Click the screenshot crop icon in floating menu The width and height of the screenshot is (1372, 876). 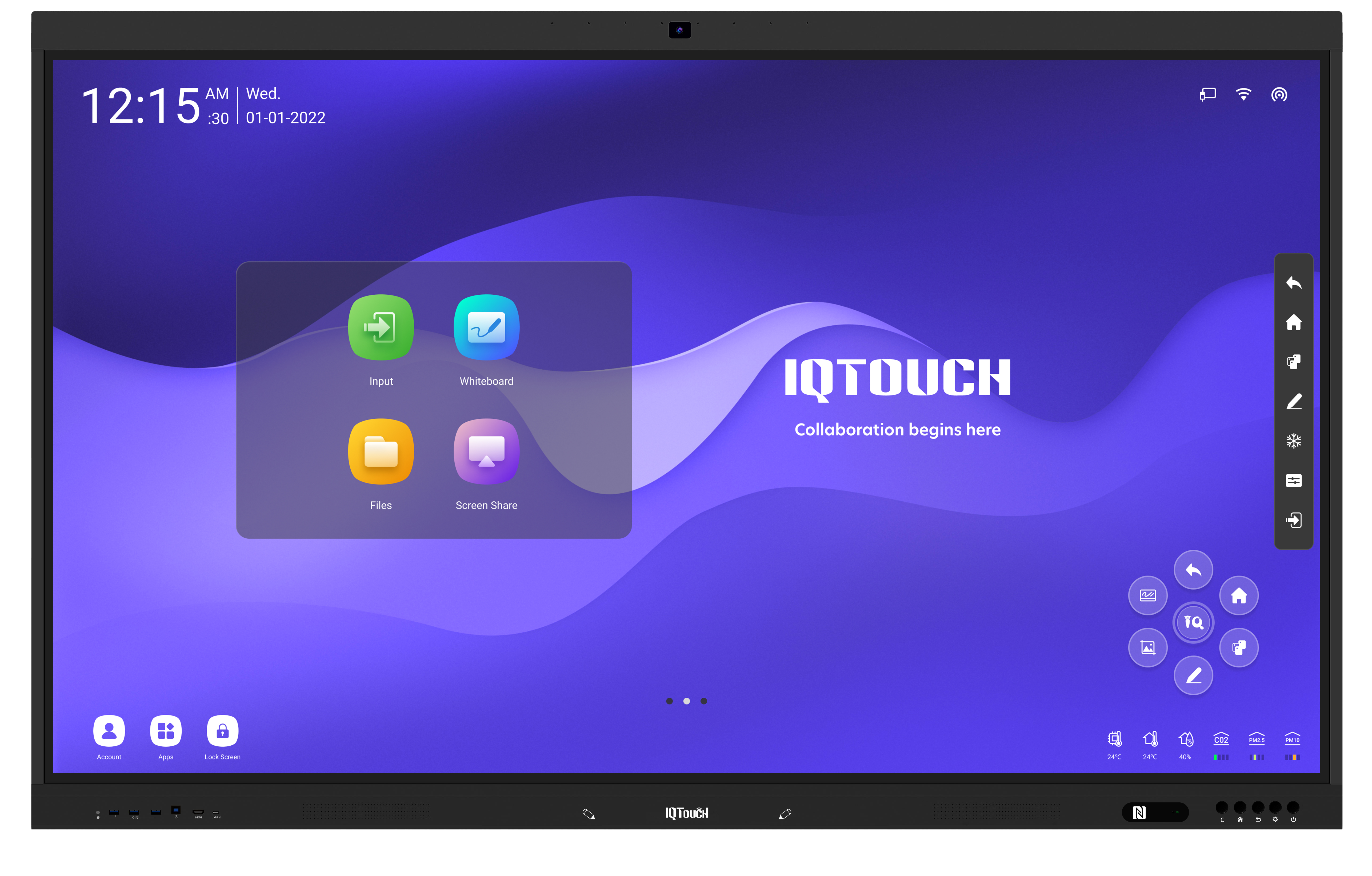tap(1147, 647)
